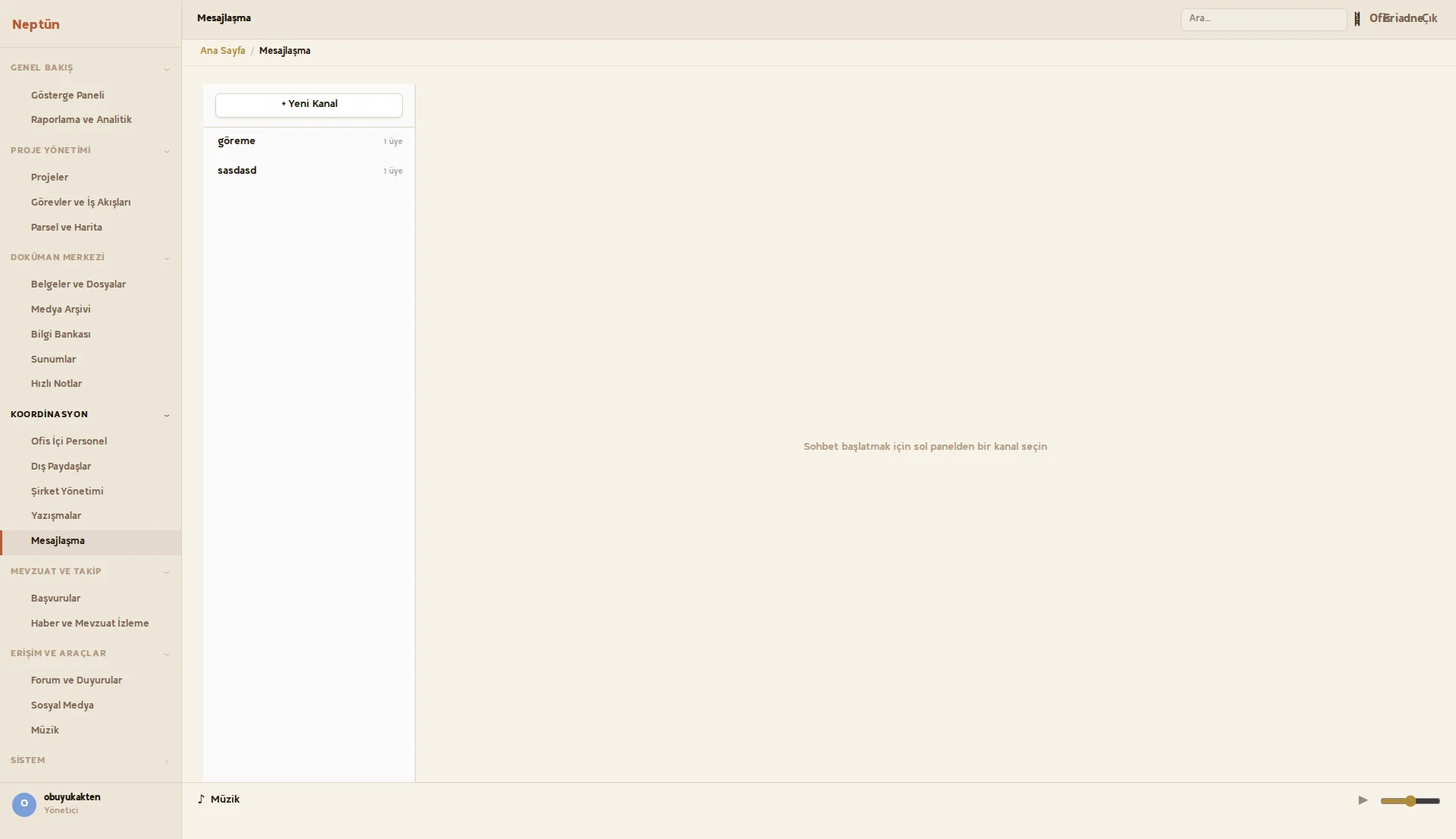This screenshot has width=1456, height=839.
Task: Click the obuyukakten username in the sidebar footer
Action: pyautogui.click(x=72, y=797)
